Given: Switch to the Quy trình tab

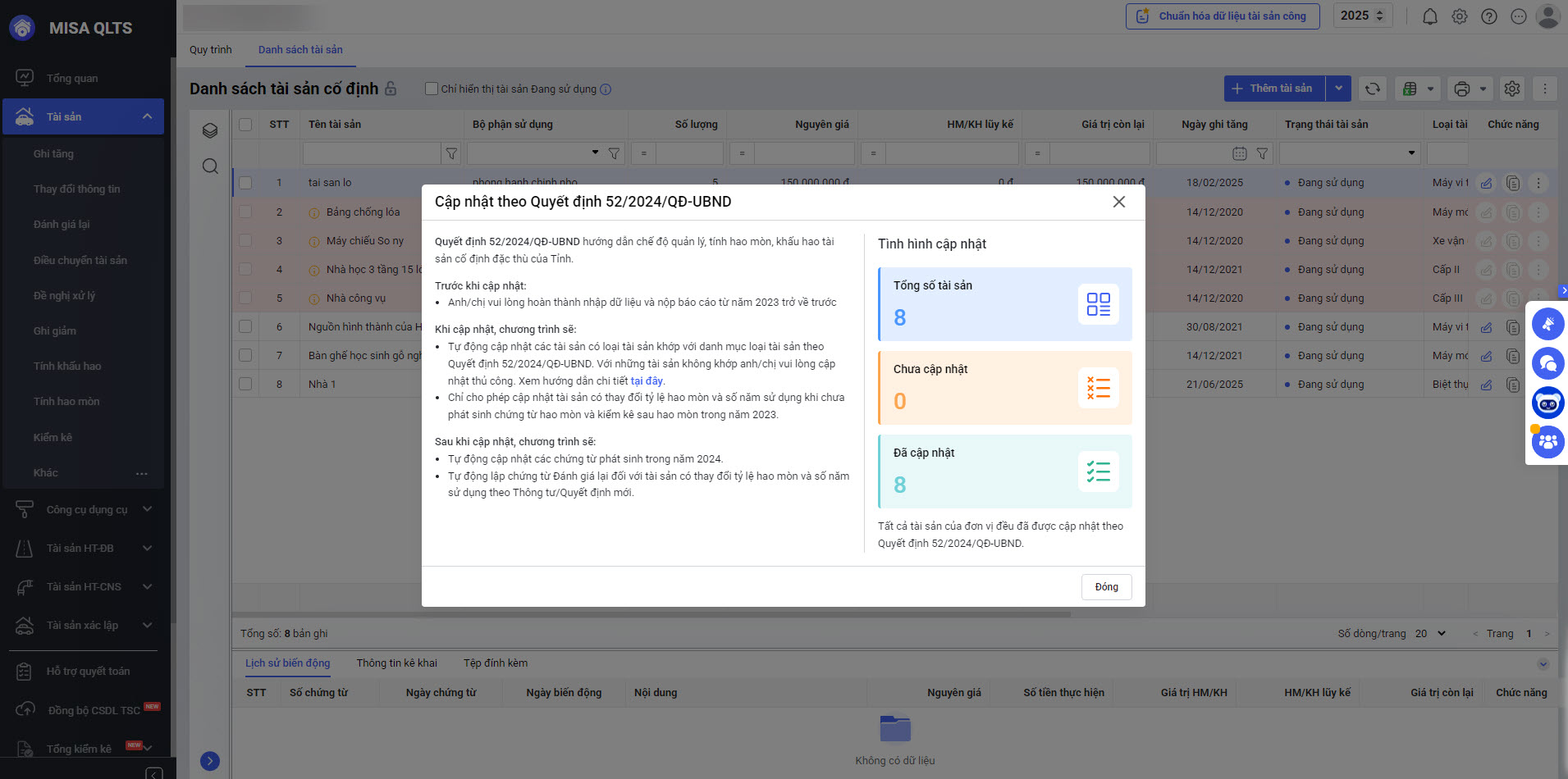Looking at the screenshot, I should [x=210, y=50].
